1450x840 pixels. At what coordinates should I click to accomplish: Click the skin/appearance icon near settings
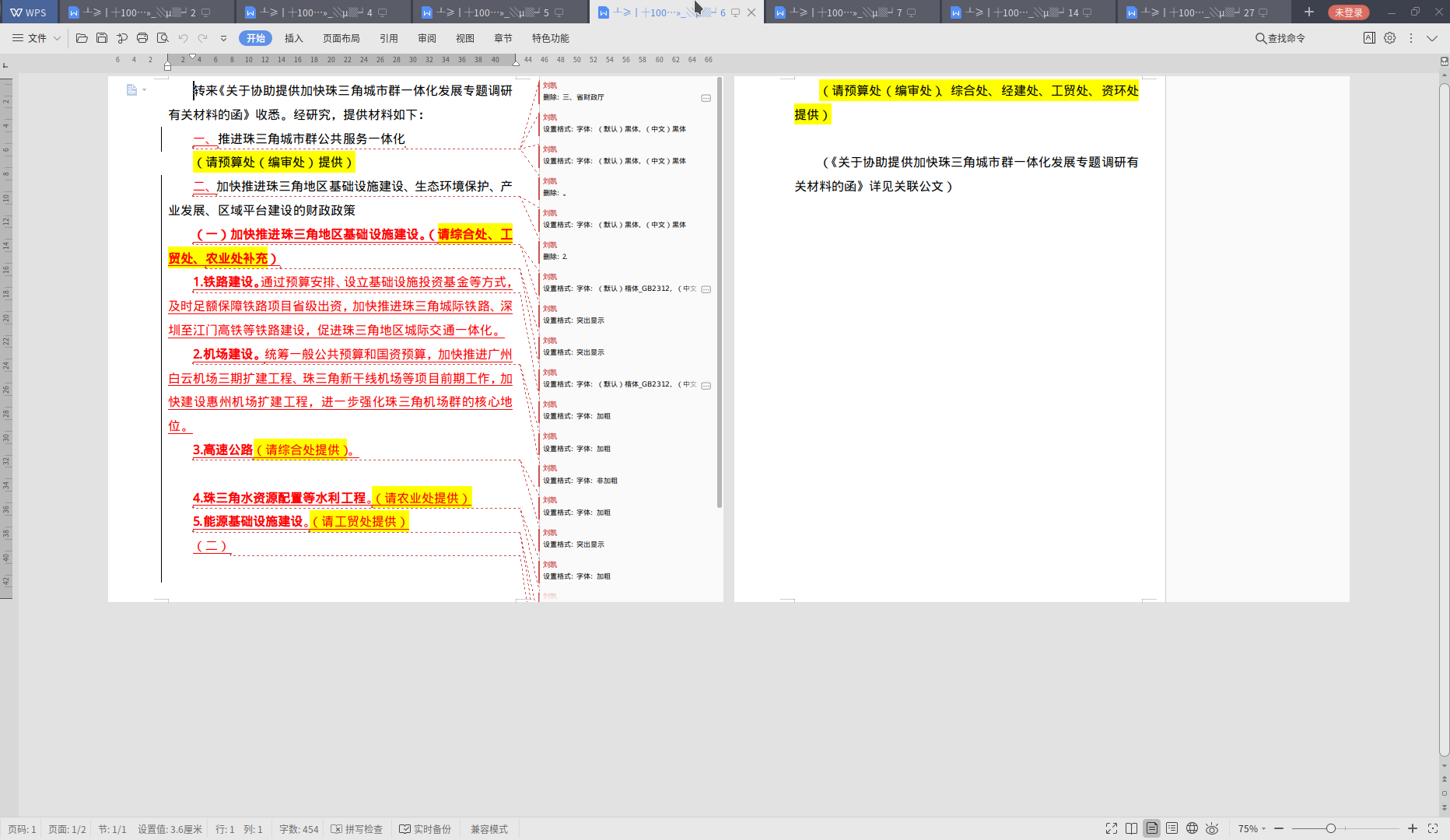tap(1369, 37)
